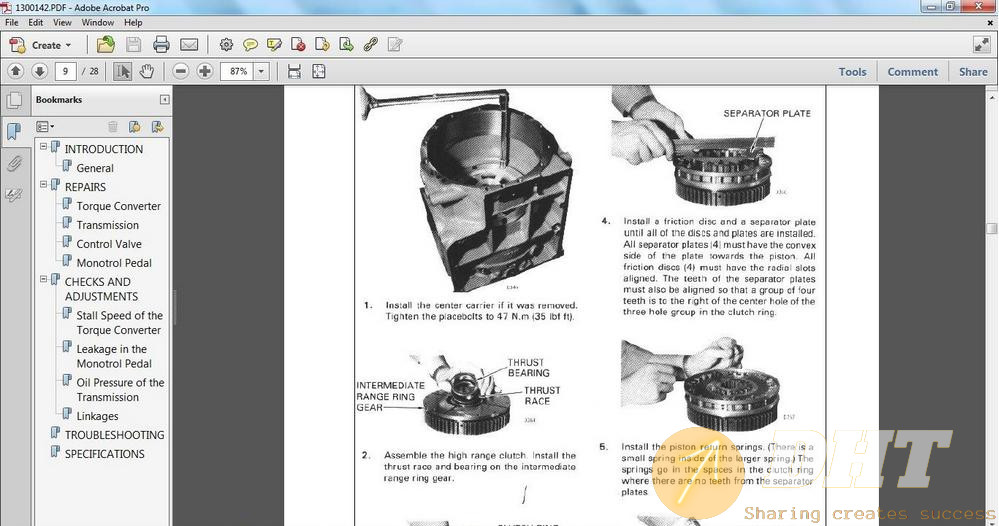Zoom out with minus button

[x=181, y=71]
